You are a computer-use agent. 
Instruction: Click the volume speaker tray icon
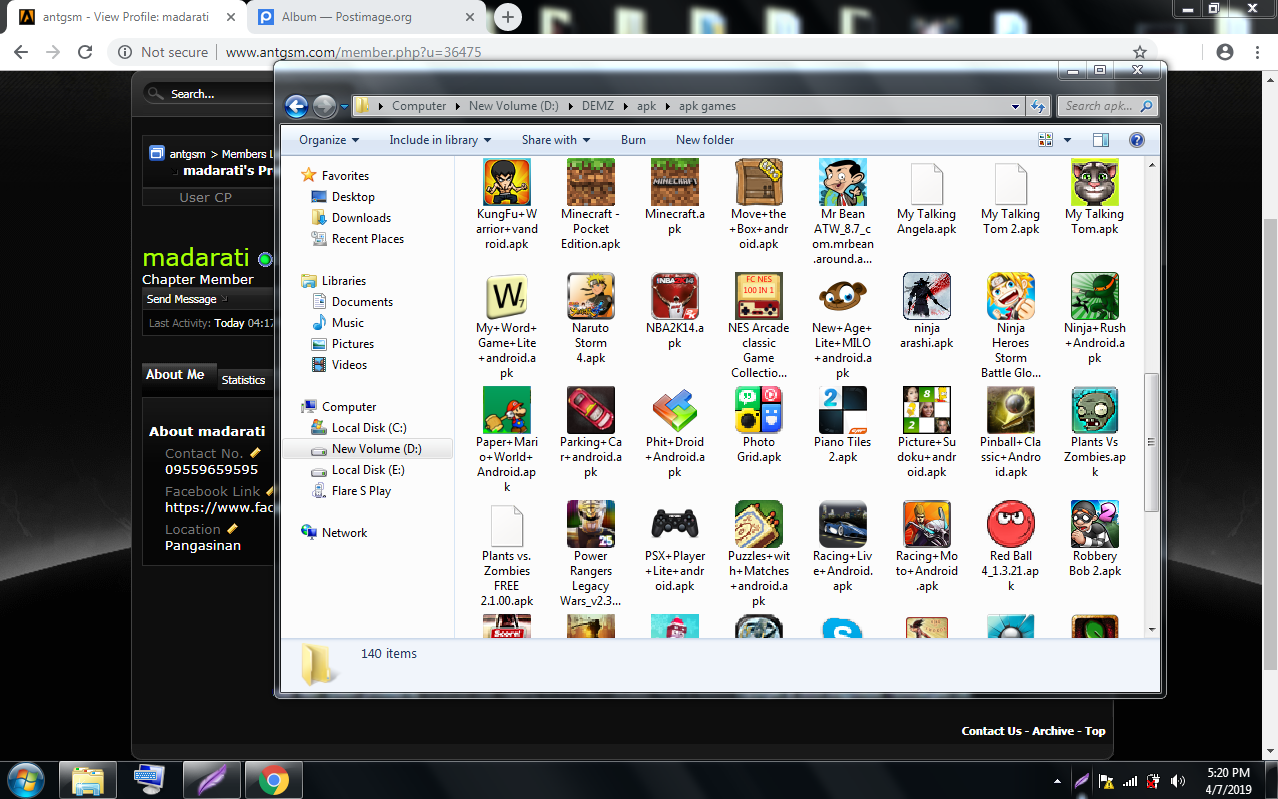[x=1177, y=781]
